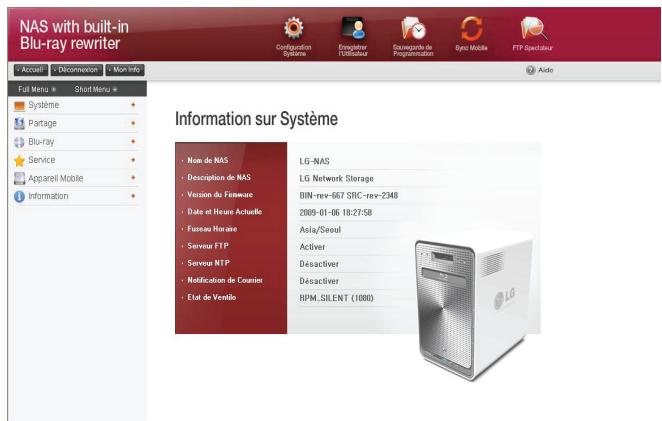Open Configuration Système gear icon

point(293,28)
